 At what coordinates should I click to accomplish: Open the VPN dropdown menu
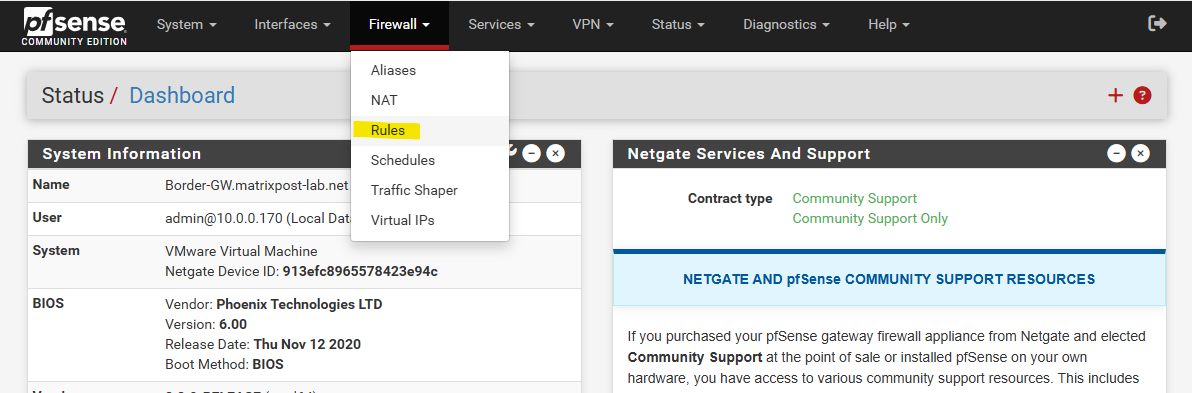(593, 24)
